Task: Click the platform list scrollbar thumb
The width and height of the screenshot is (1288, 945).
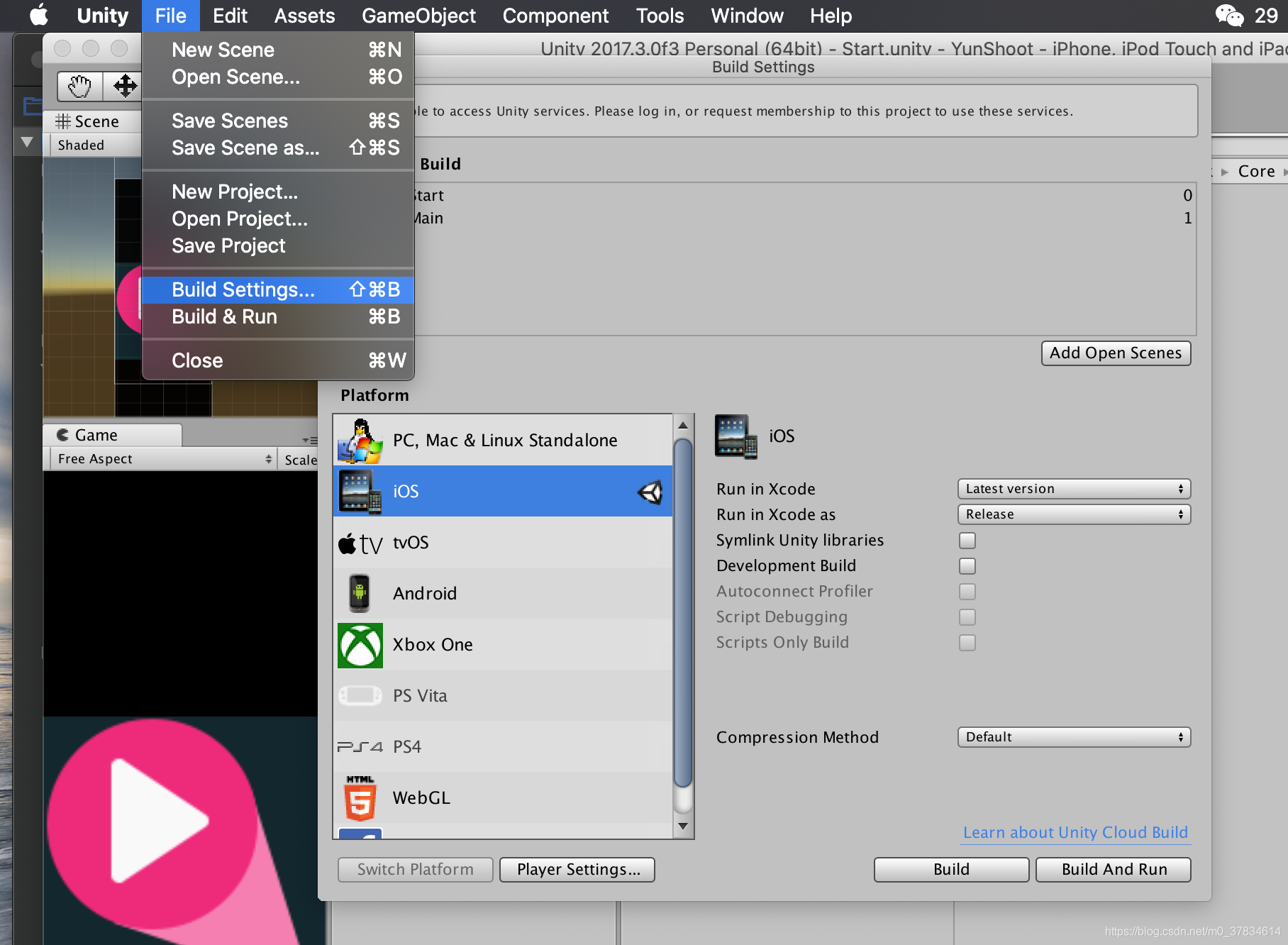Action: click(683, 614)
